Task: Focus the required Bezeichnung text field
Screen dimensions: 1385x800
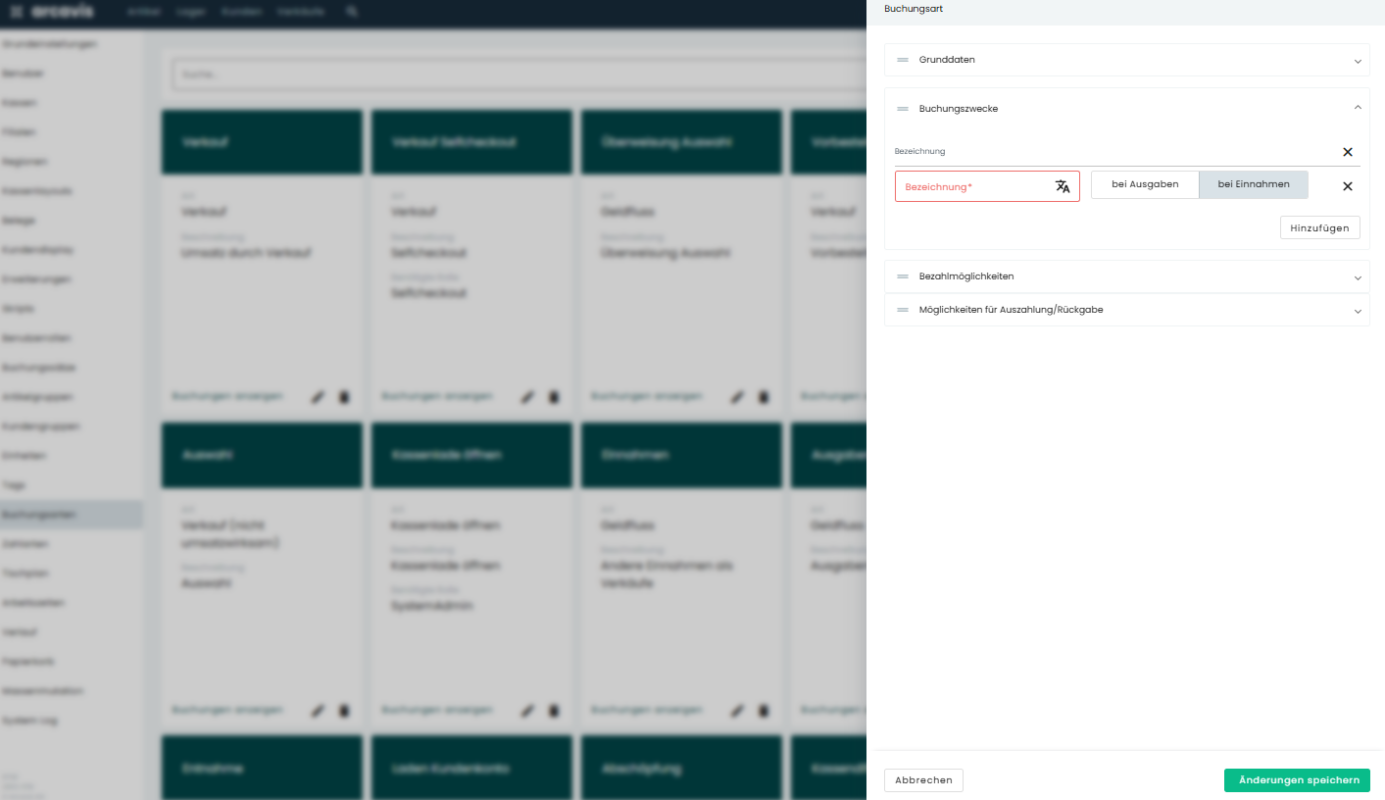Action: 972,187
